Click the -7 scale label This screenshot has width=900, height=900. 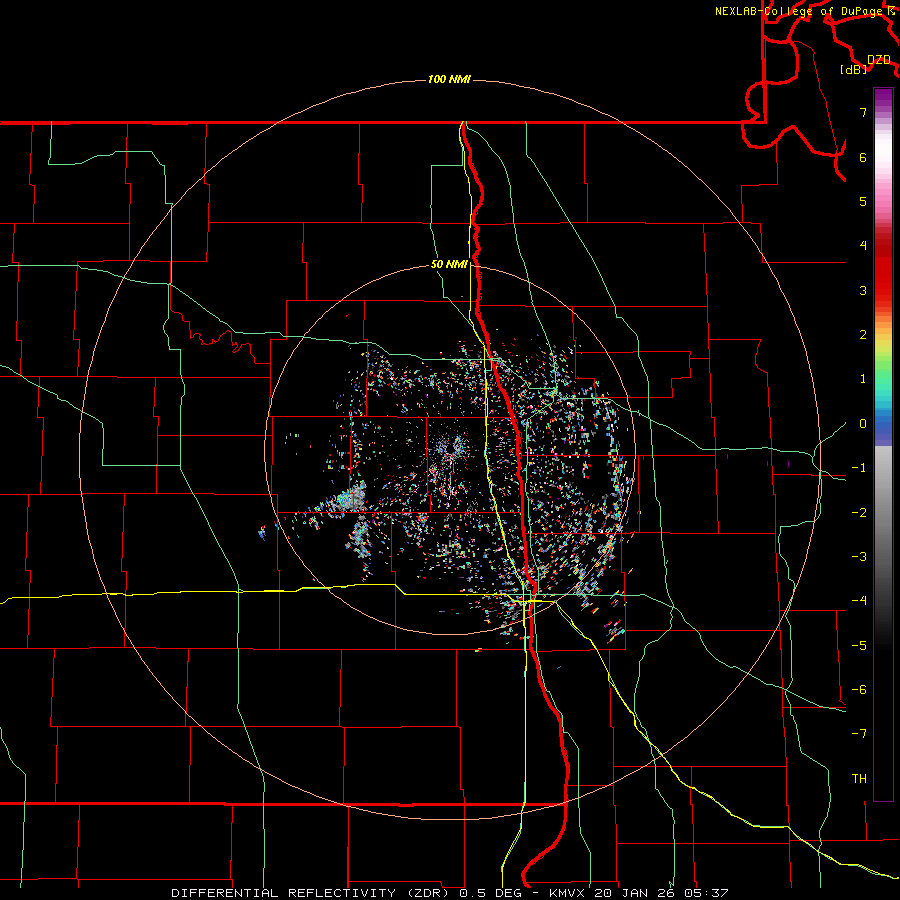pyautogui.click(x=859, y=734)
